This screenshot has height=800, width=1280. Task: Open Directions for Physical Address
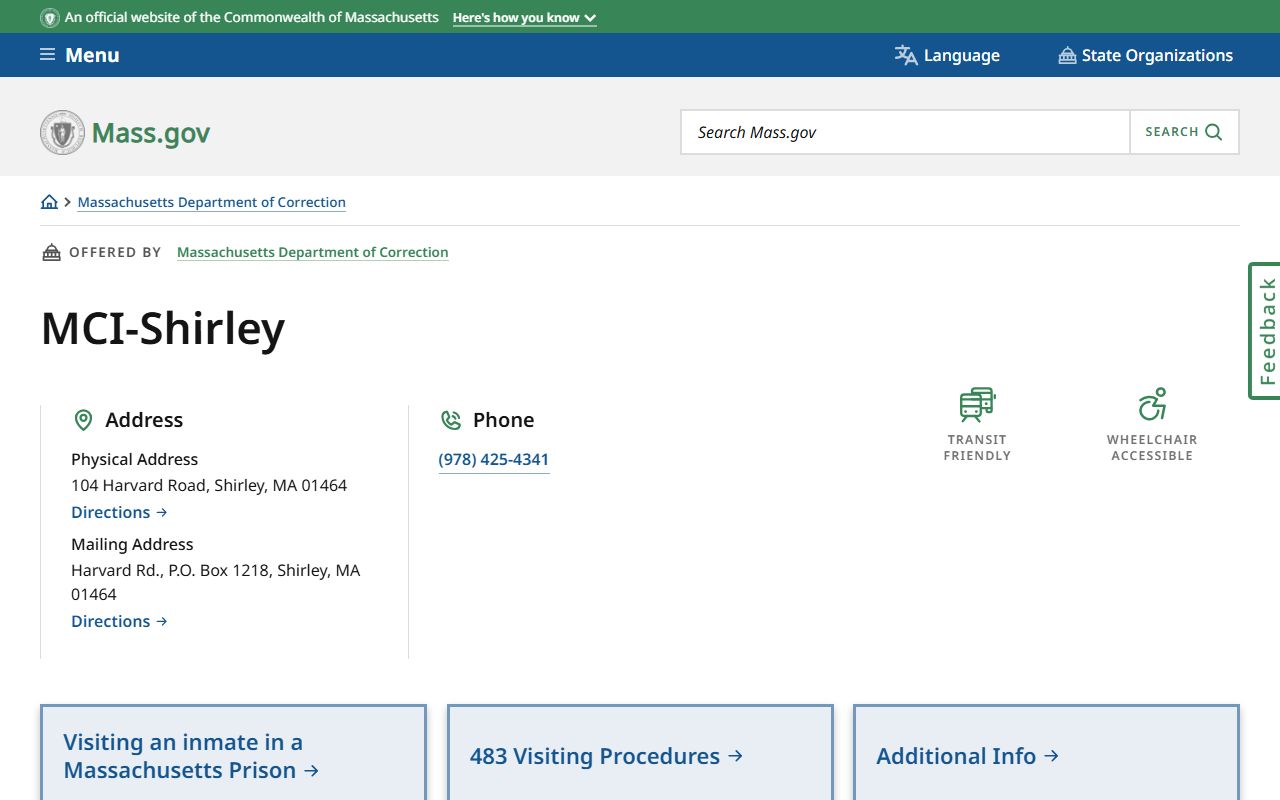[x=119, y=512]
